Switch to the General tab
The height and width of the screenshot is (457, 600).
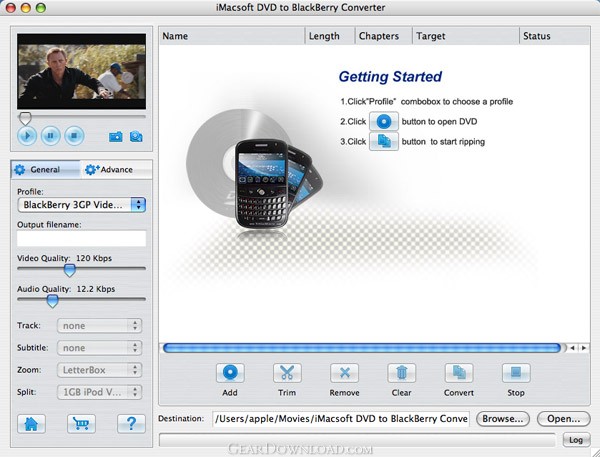[x=46, y=170]
